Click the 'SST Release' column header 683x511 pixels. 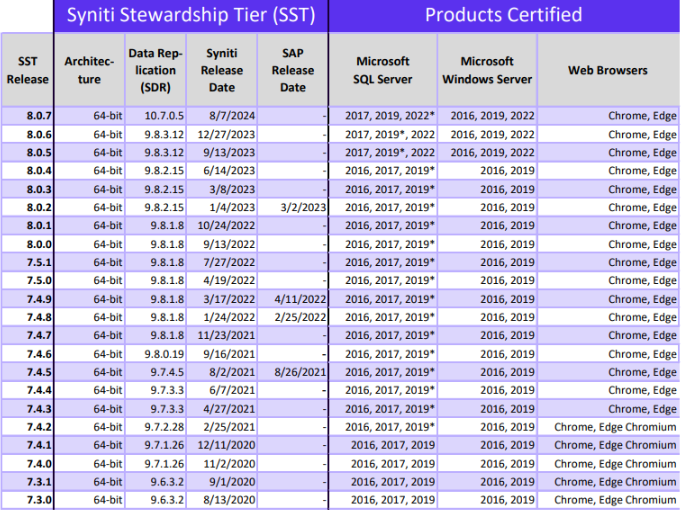[27, 70]
